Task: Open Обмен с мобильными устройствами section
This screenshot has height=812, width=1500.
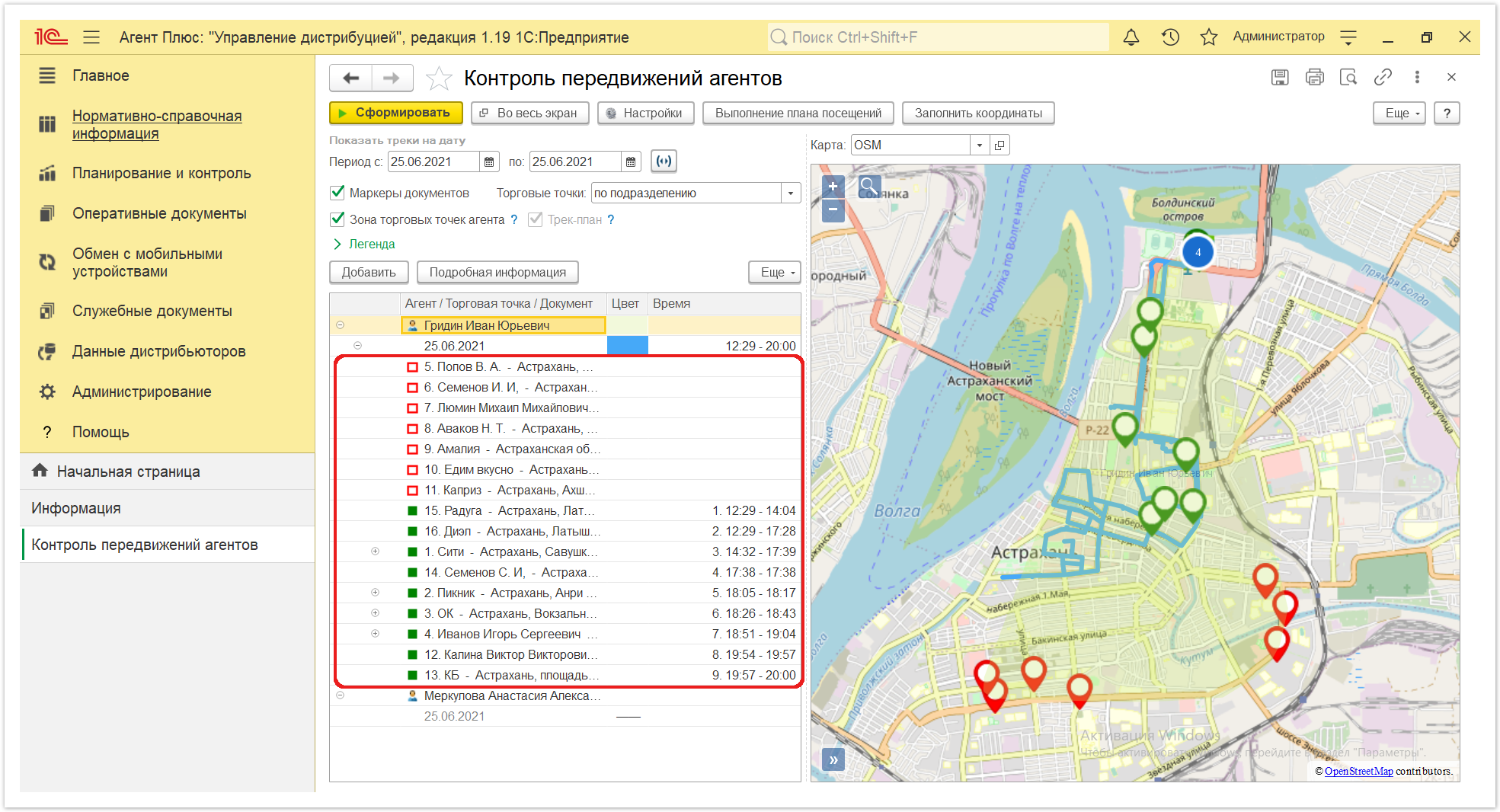Action: point(147,263)
